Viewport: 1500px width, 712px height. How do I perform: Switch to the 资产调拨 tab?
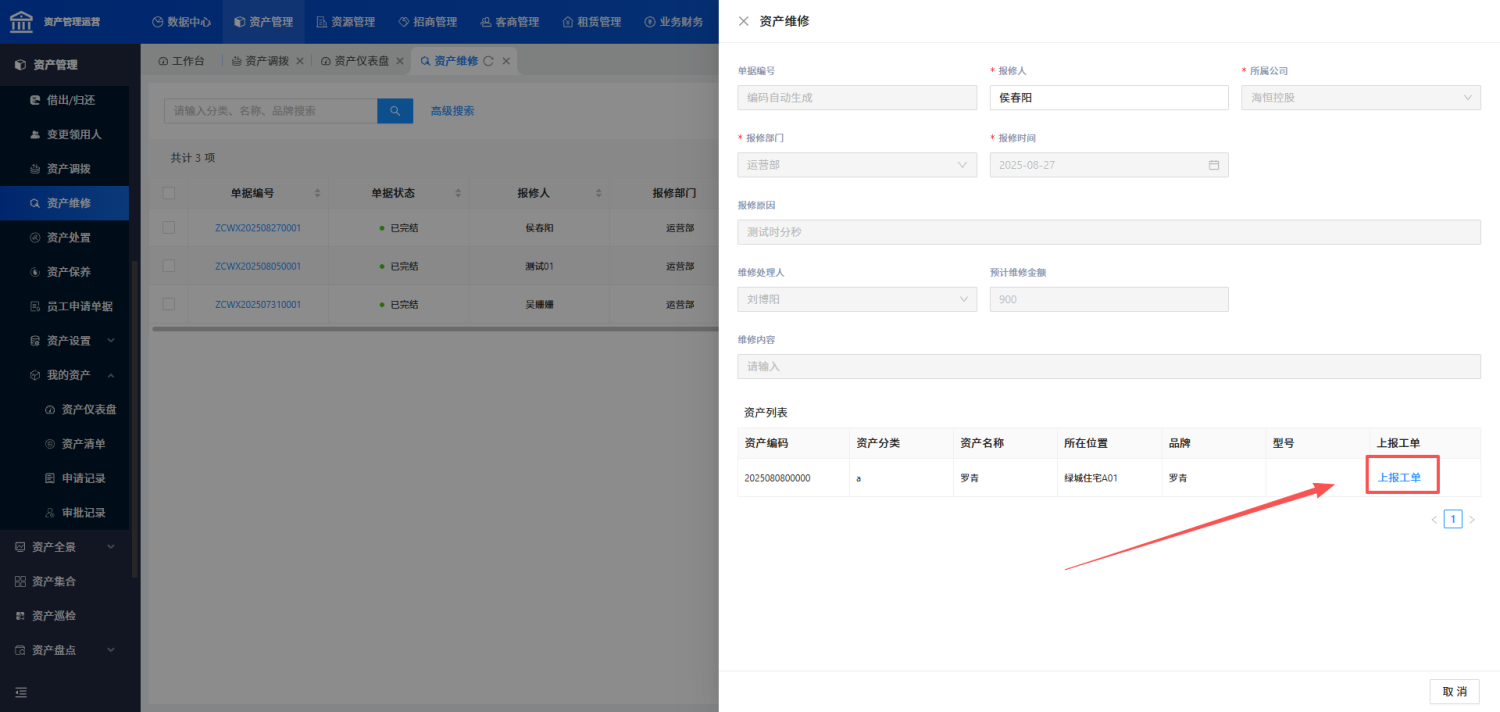coord(260,61)
